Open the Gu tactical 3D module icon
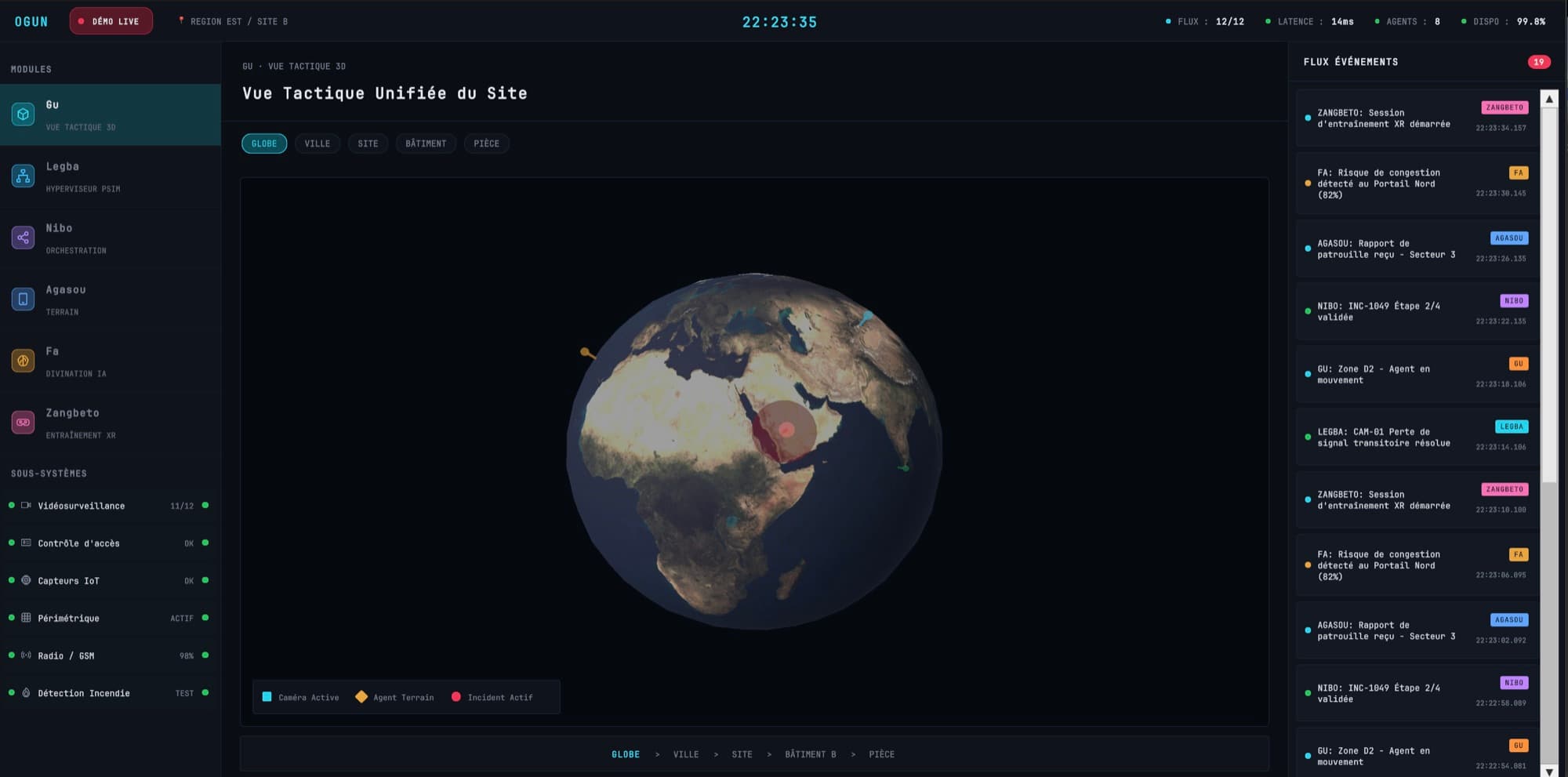Viewport: 1568px width, 777px height. pos(23,114)
